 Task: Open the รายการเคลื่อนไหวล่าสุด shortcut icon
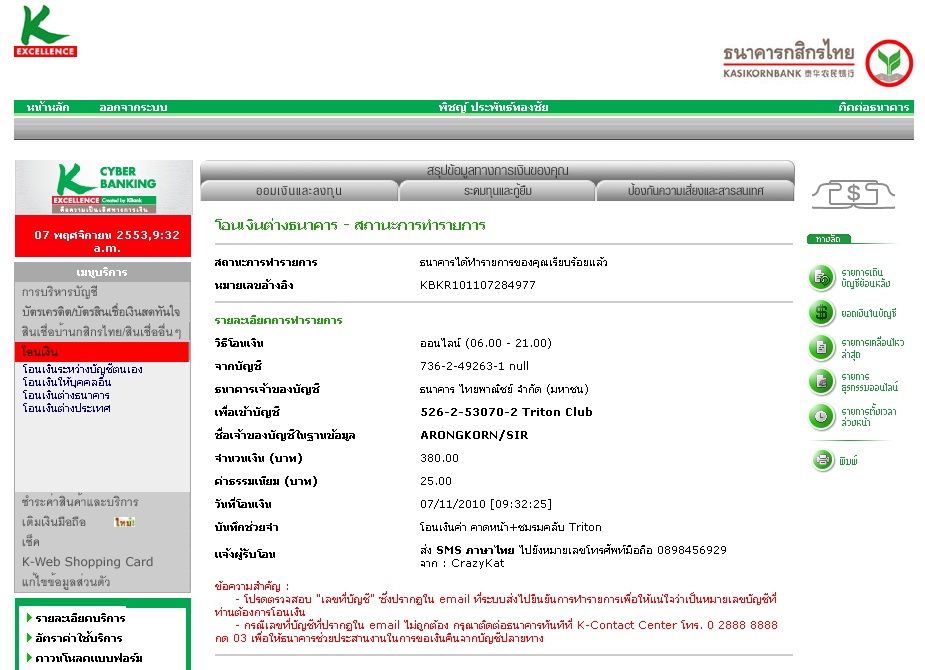[821, 347]
